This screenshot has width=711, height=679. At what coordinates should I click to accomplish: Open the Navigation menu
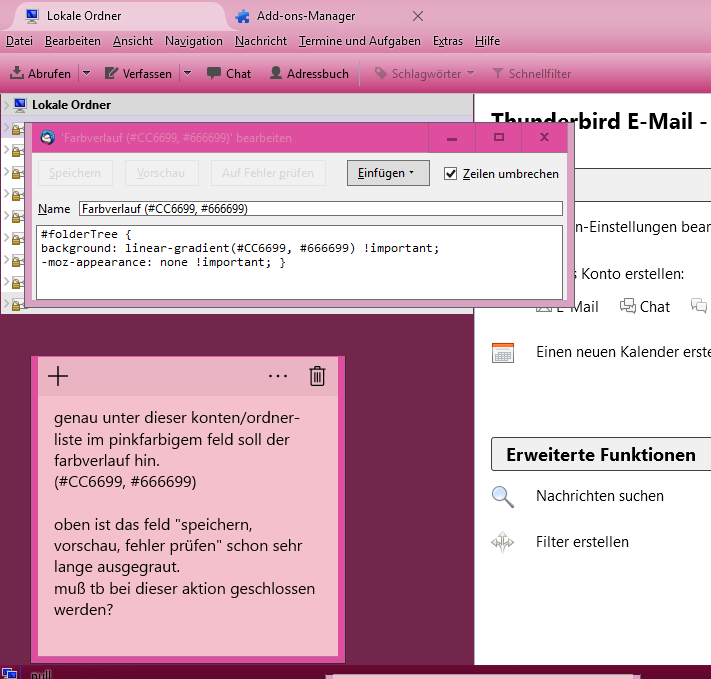tap(194, 41)
